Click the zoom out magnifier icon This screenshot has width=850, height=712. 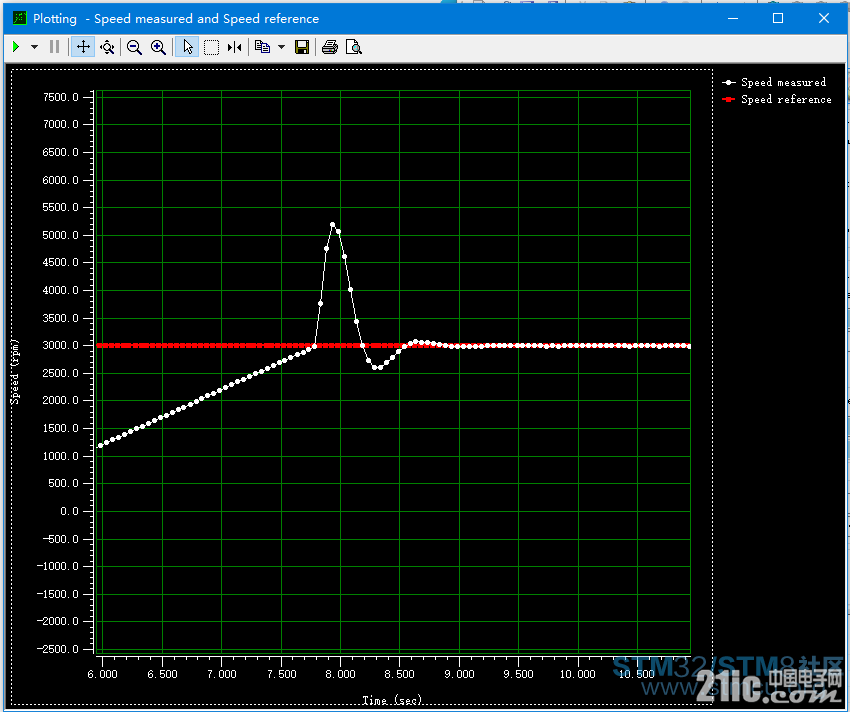pos(134,47)
